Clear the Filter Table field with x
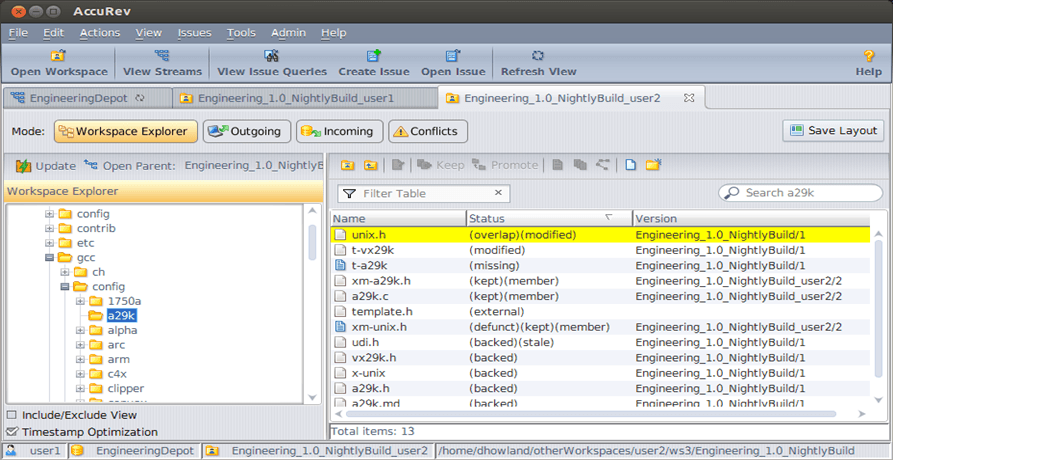 click(x=498, y=193)
